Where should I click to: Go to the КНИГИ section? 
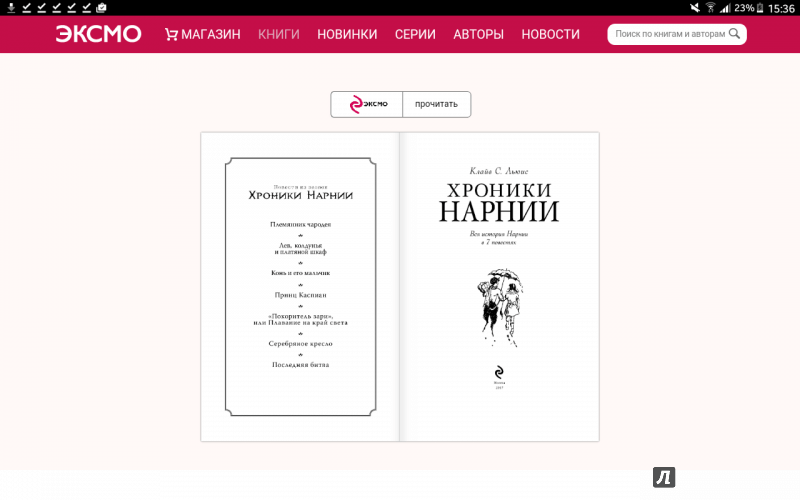point(279,34)
